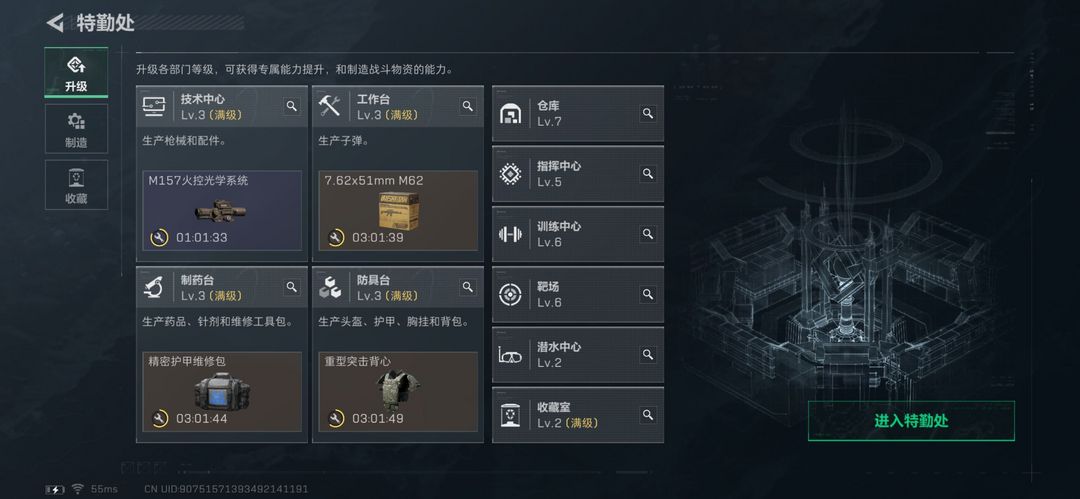Select the 7.62x51mm M62 ammo item
This screenshot has height=499, width=1080.
point(398,210)
